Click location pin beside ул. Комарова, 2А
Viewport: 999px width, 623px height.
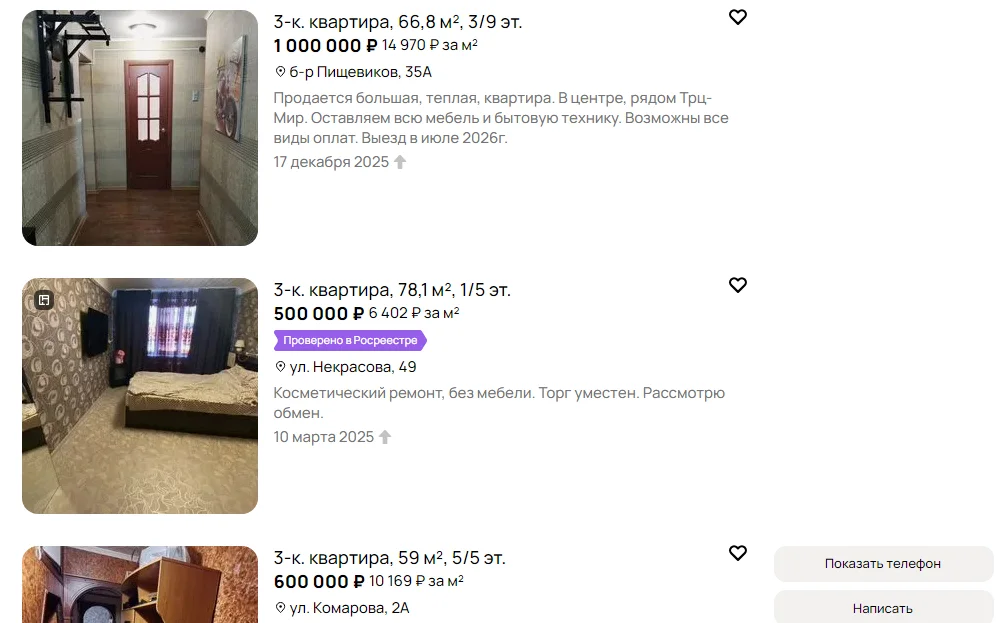[280, 608]
